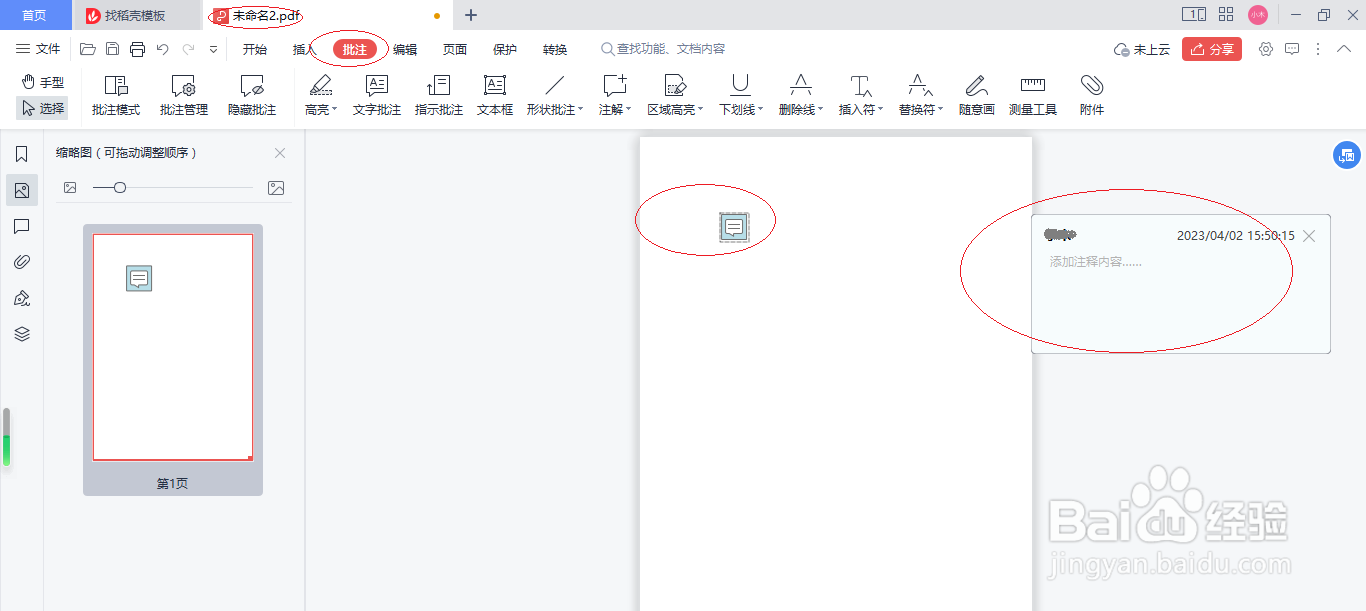Image resolution: width=1366 pixels, height=611 pixels.
Task: Expand the quick access toolbar dropdown
Action: pyautogui.click(x=213, y=49)
